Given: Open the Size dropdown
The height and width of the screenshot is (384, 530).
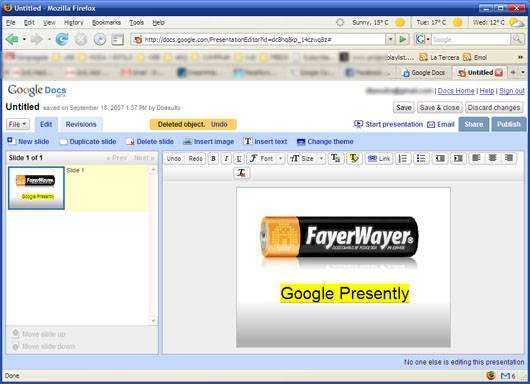Looking at the screenshot, I should (307, 159).
